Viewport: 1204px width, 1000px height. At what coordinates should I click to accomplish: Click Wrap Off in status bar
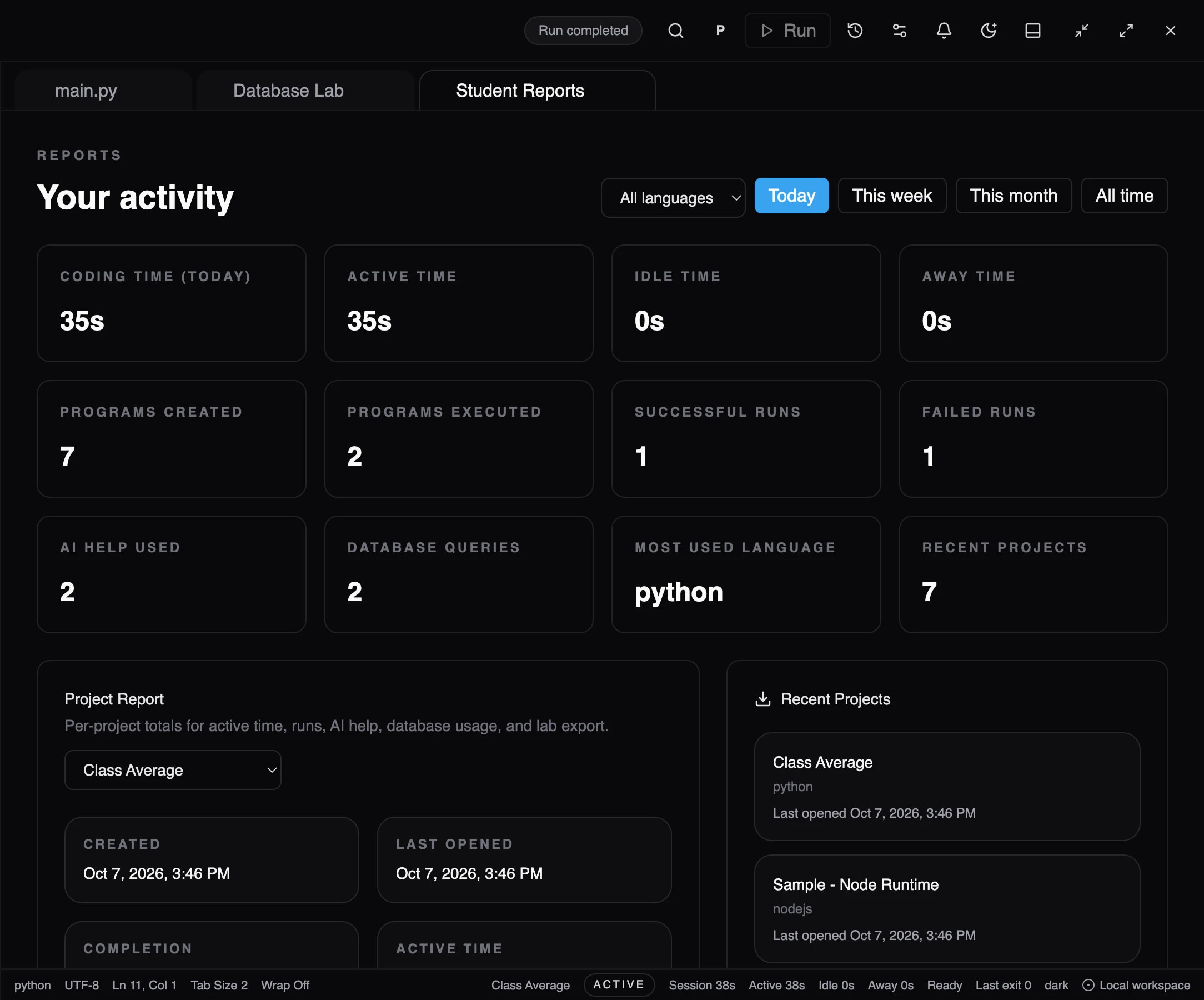click(285, 985)
